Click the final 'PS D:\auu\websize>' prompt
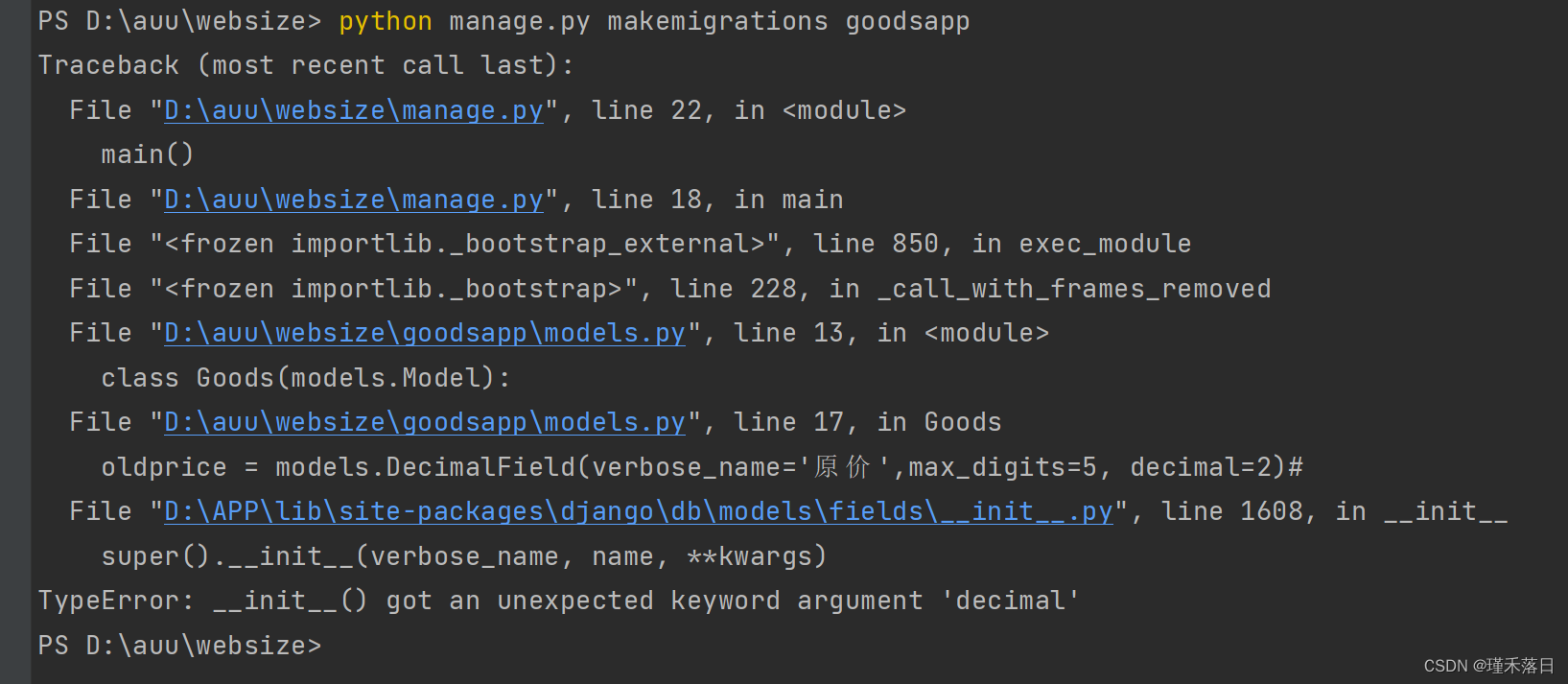1568x684 pixels. (180, 646)
